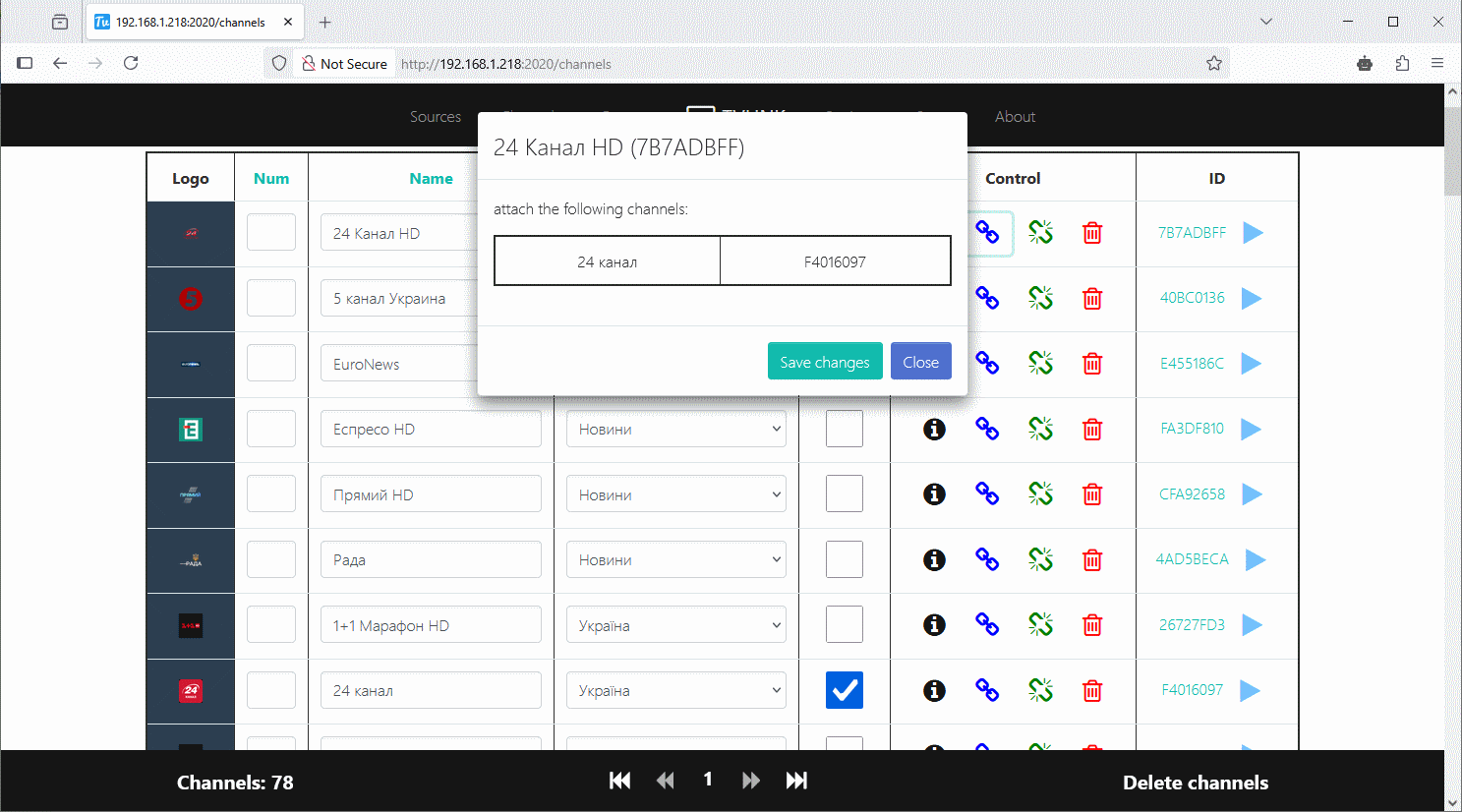
Task: Delete the Еспресо HD channel
Action: (1092, 429)
